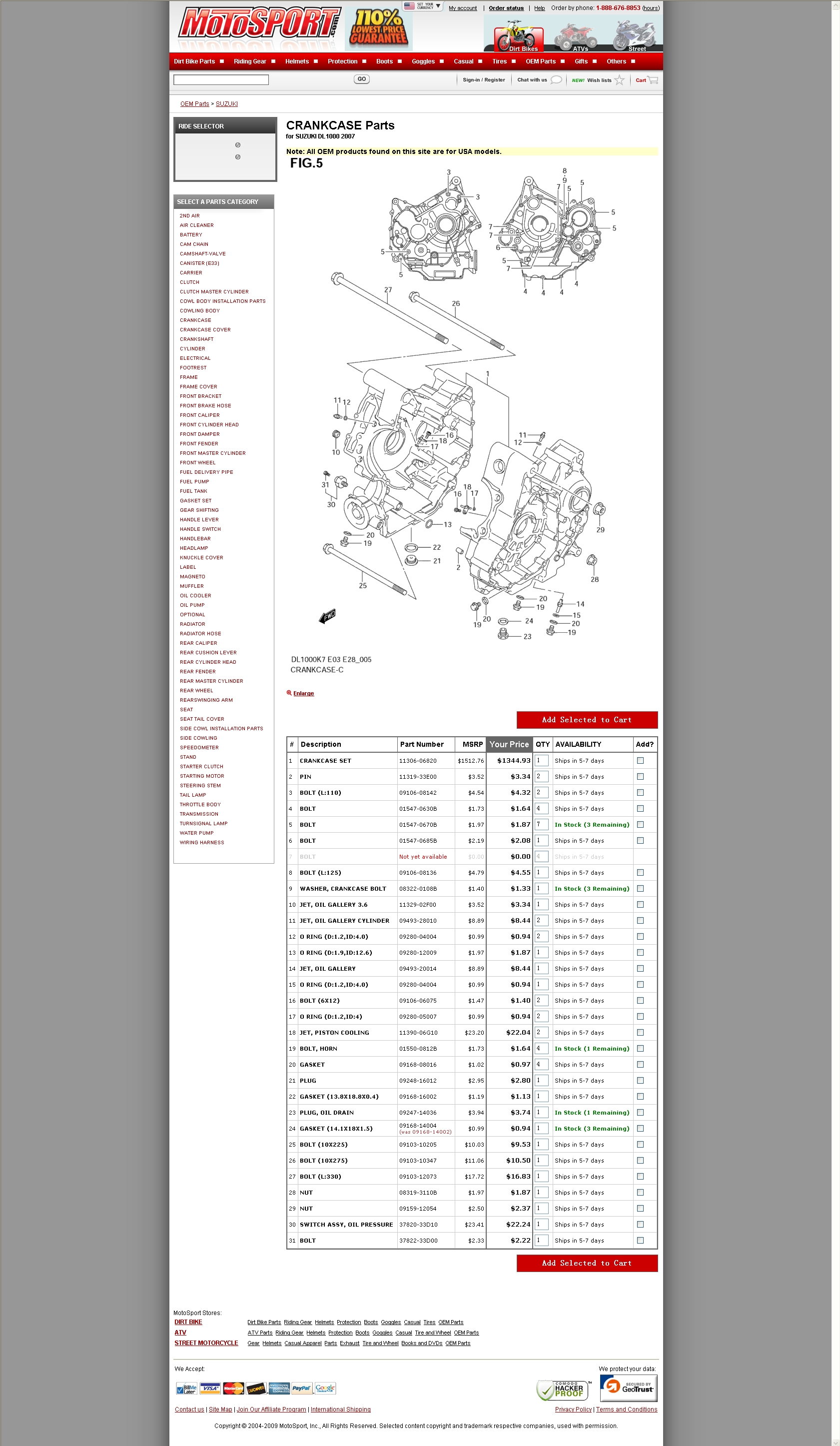Click the Wish lists star icon

pos(619,80)
